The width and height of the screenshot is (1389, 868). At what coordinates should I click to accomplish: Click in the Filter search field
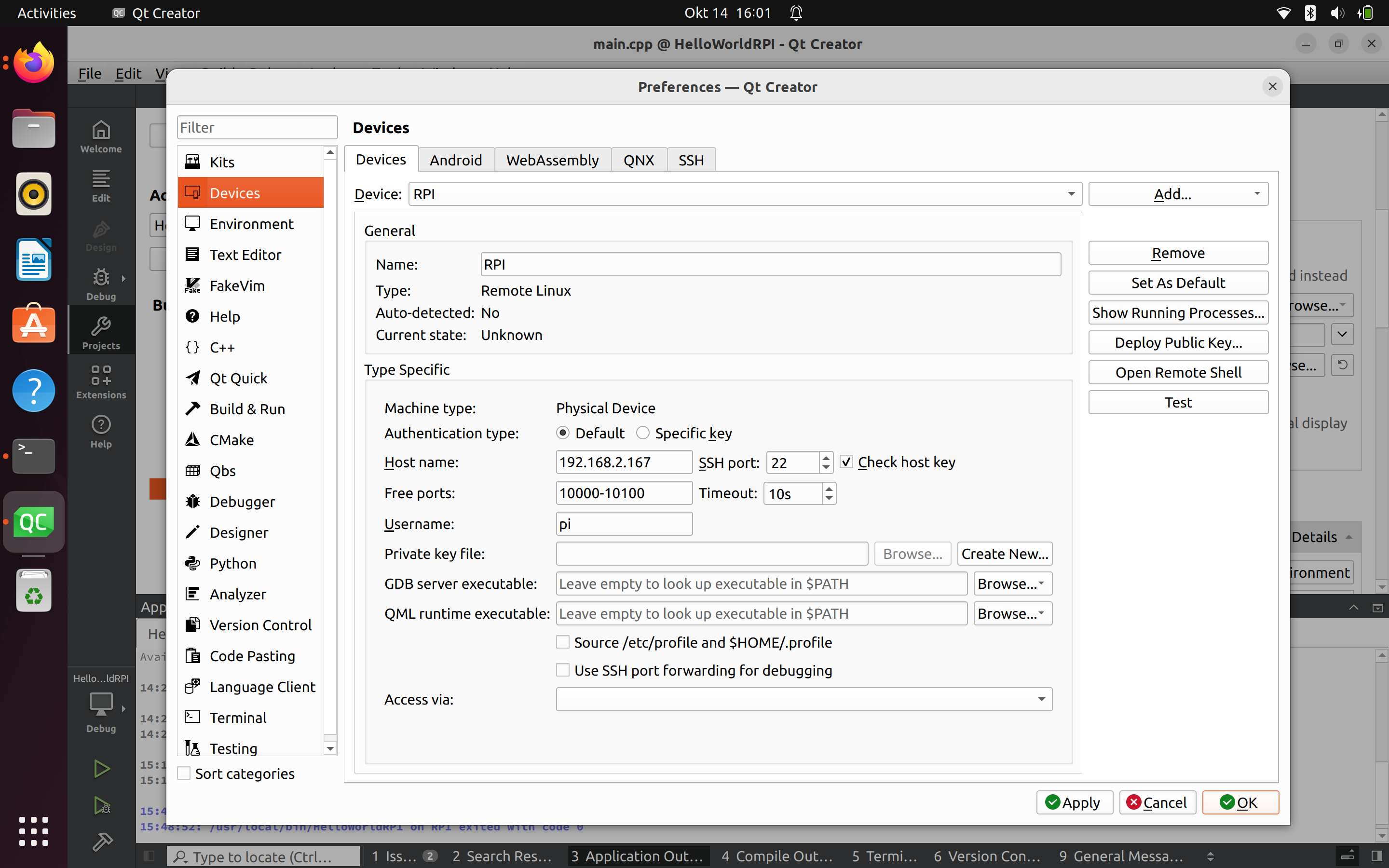pyautogui.click(x=257, y=127)
